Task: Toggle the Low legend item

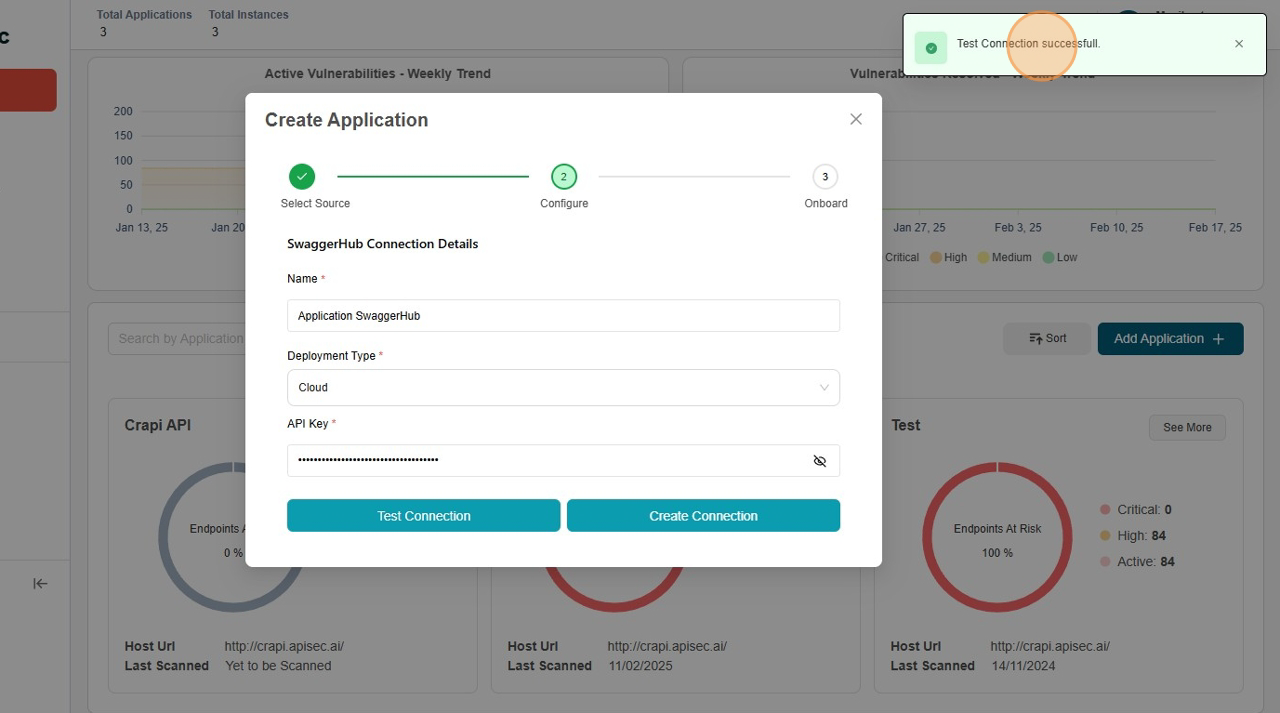Action: [x=1060, y=257]
